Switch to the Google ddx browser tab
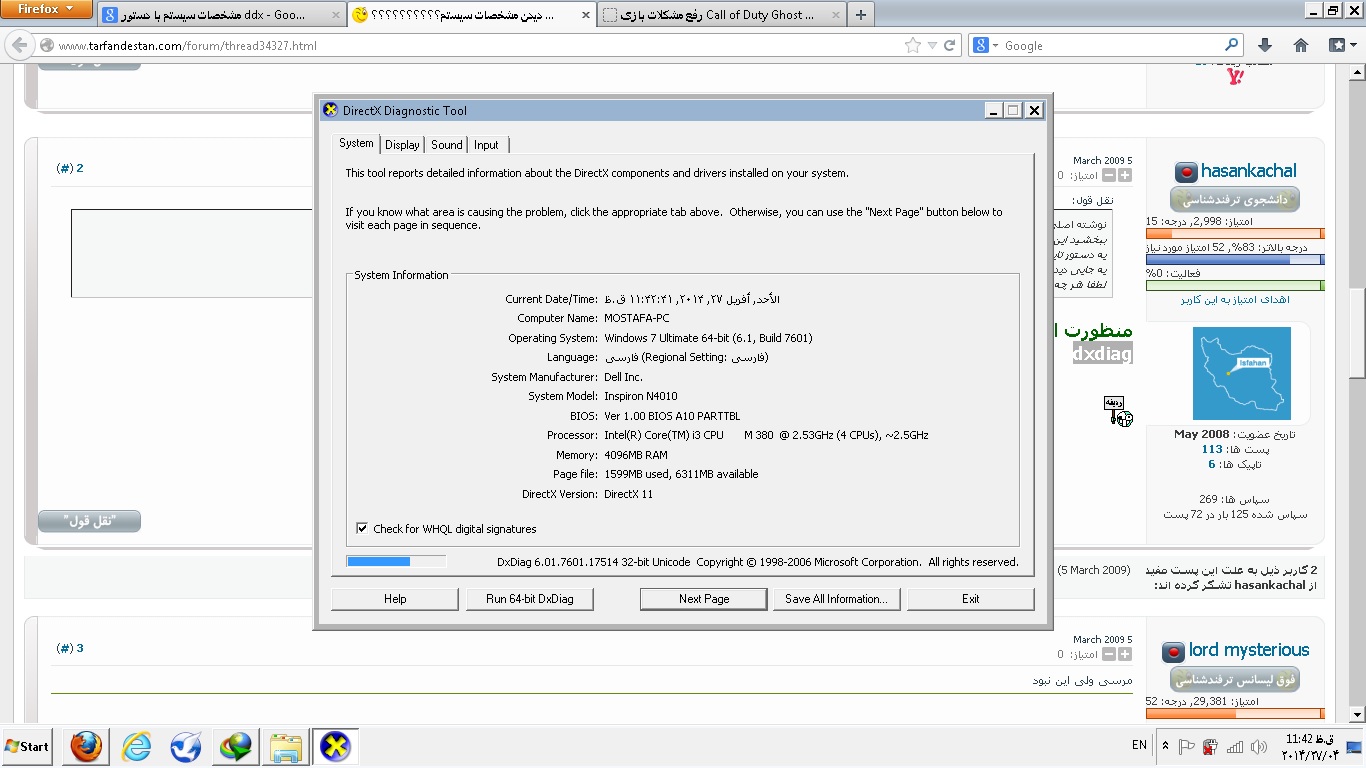This screenshot has width=1366, height=768. (x=222, y=16)
